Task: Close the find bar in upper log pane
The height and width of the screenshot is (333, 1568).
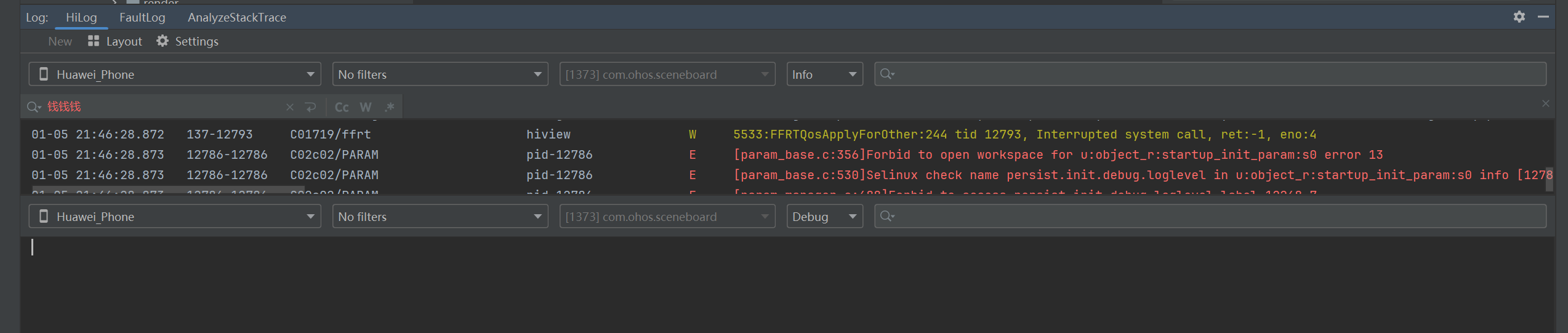Action: [x=1545, y=103]
